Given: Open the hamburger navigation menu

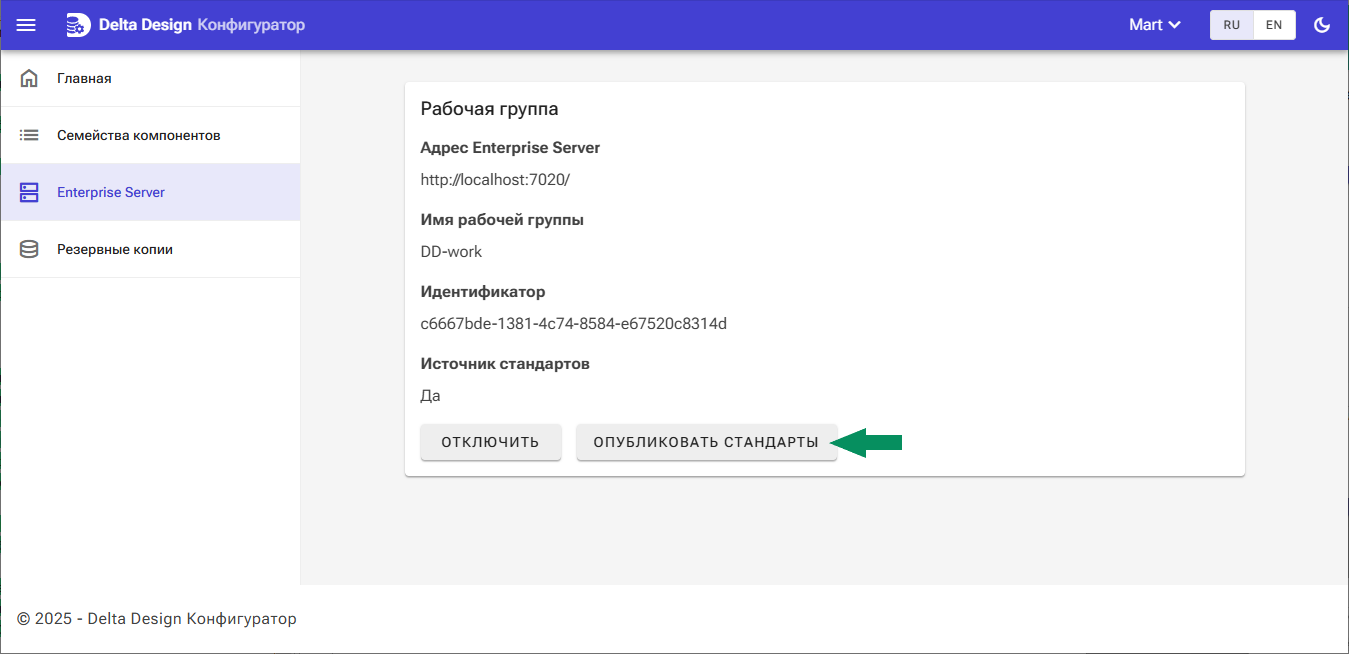Looking at the screenshot, I should (x=27, y=25).
